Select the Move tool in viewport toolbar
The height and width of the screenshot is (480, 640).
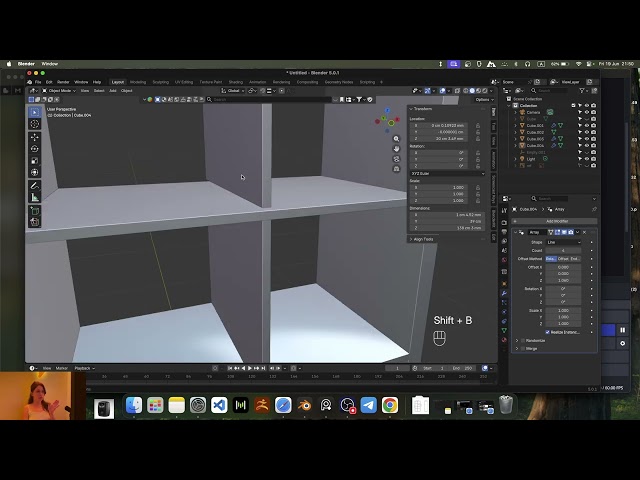tap(35, 137)
